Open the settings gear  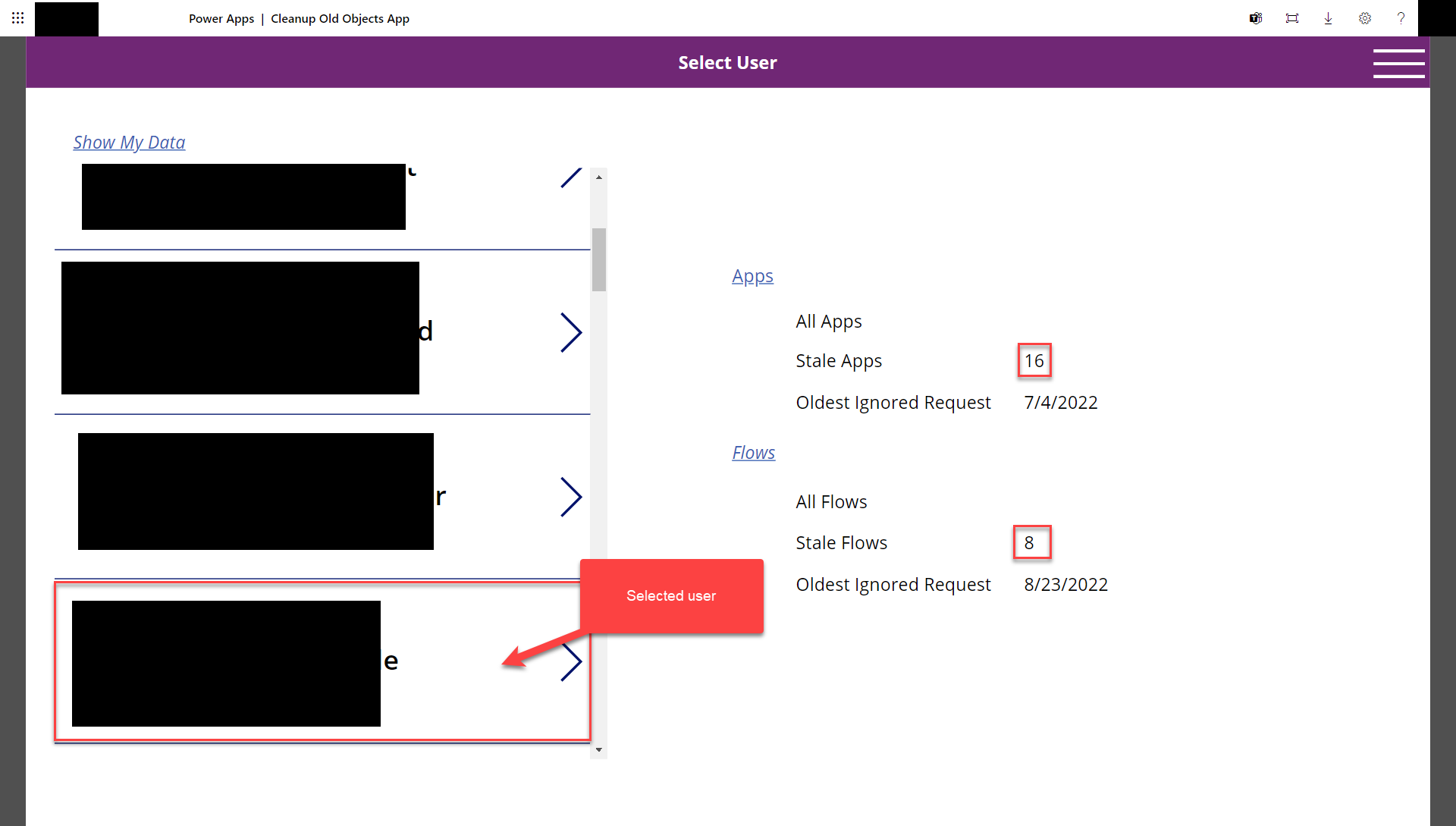[x=1364, y=18]
